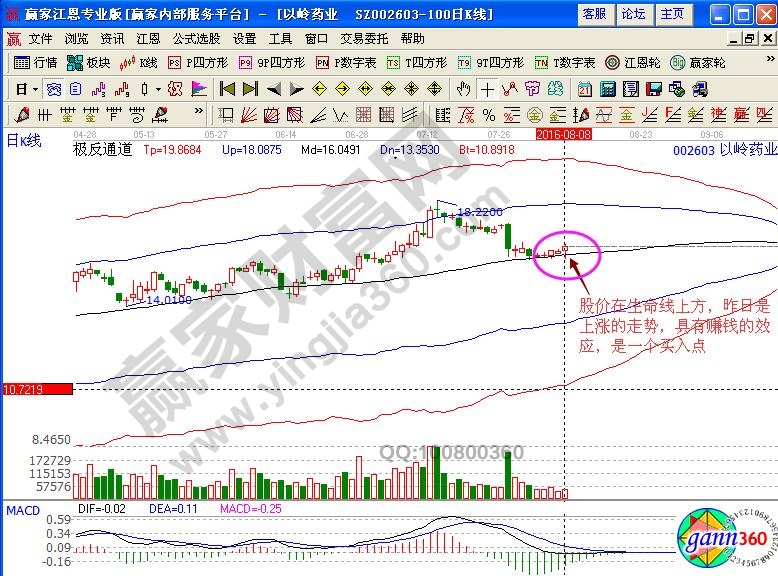
Task: Click the step-line 9 indicator icon
Action: (122, 90)
